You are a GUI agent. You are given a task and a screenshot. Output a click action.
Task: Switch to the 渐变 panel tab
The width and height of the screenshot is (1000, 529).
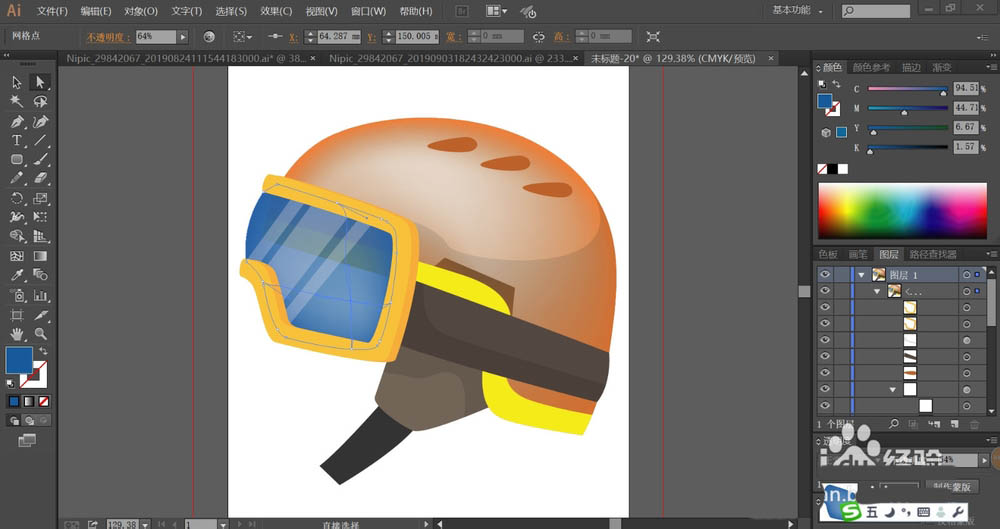click(x=942, y=67)
